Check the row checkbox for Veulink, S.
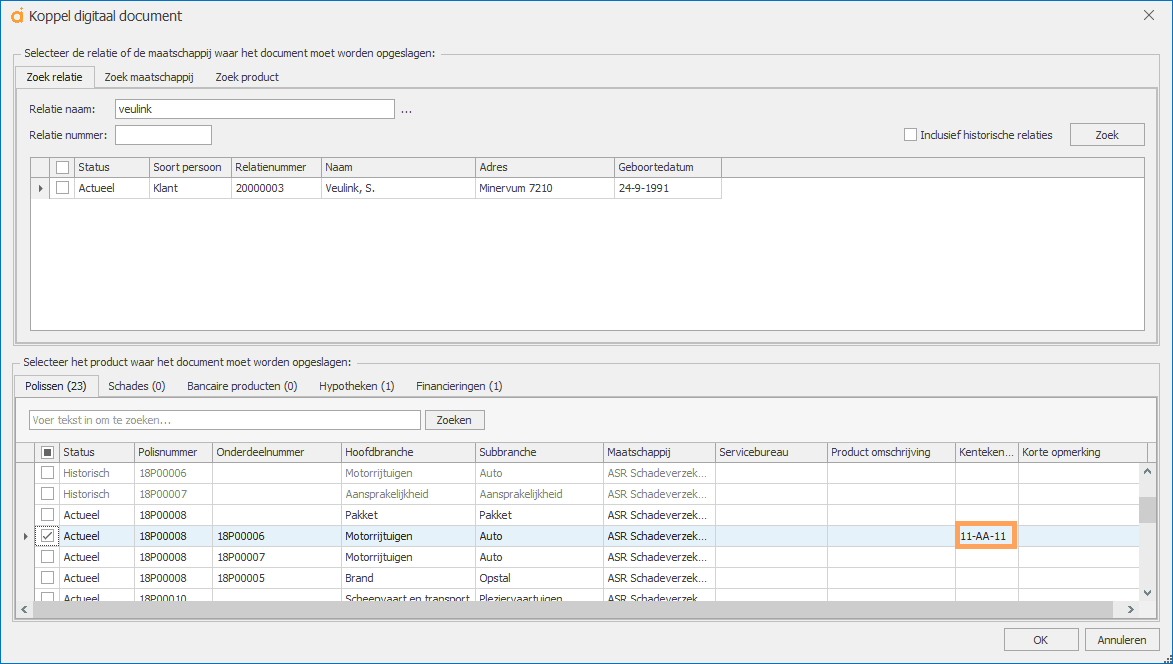1173x664 pixels. pyautogui.click(x=62, y=188)
